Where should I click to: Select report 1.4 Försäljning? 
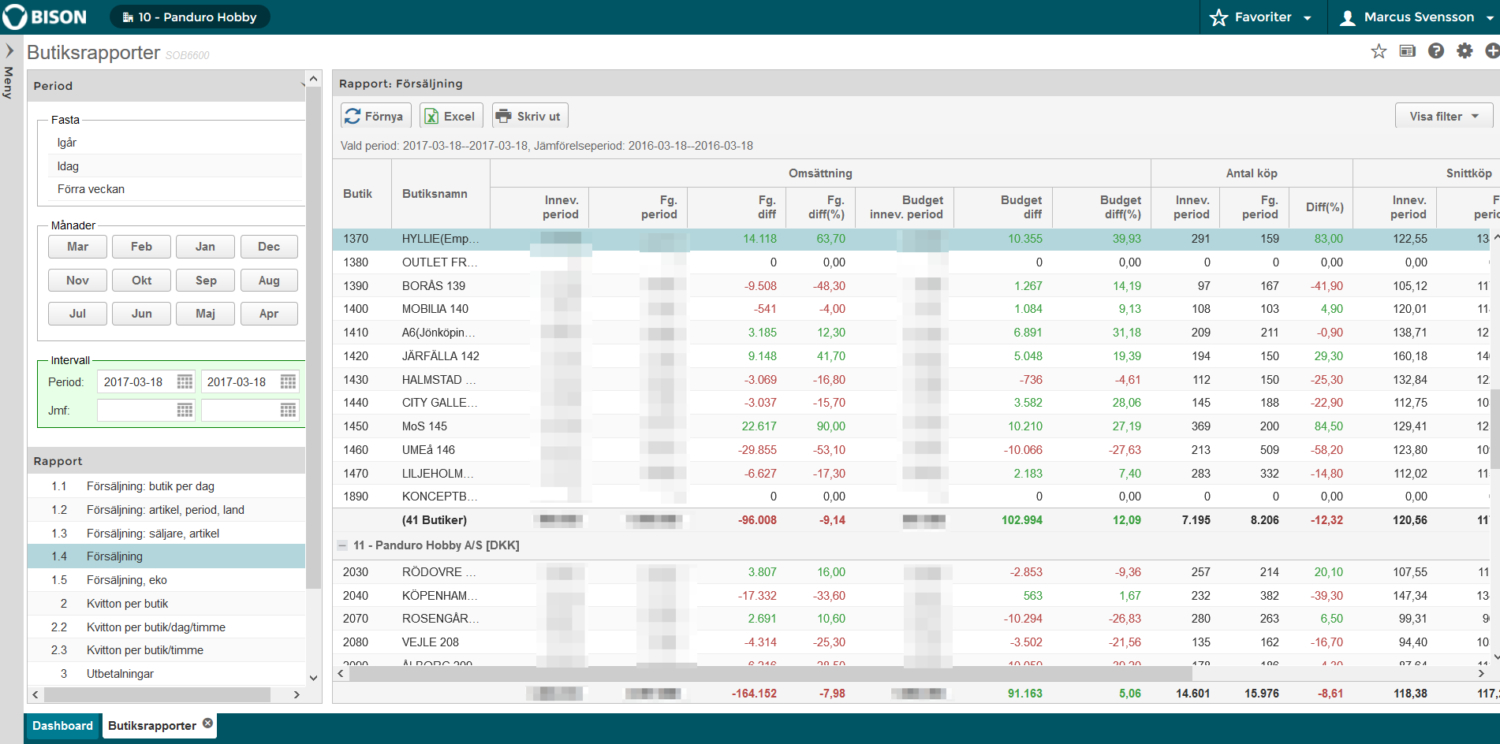pyautogui.click(x=166, y=556)
